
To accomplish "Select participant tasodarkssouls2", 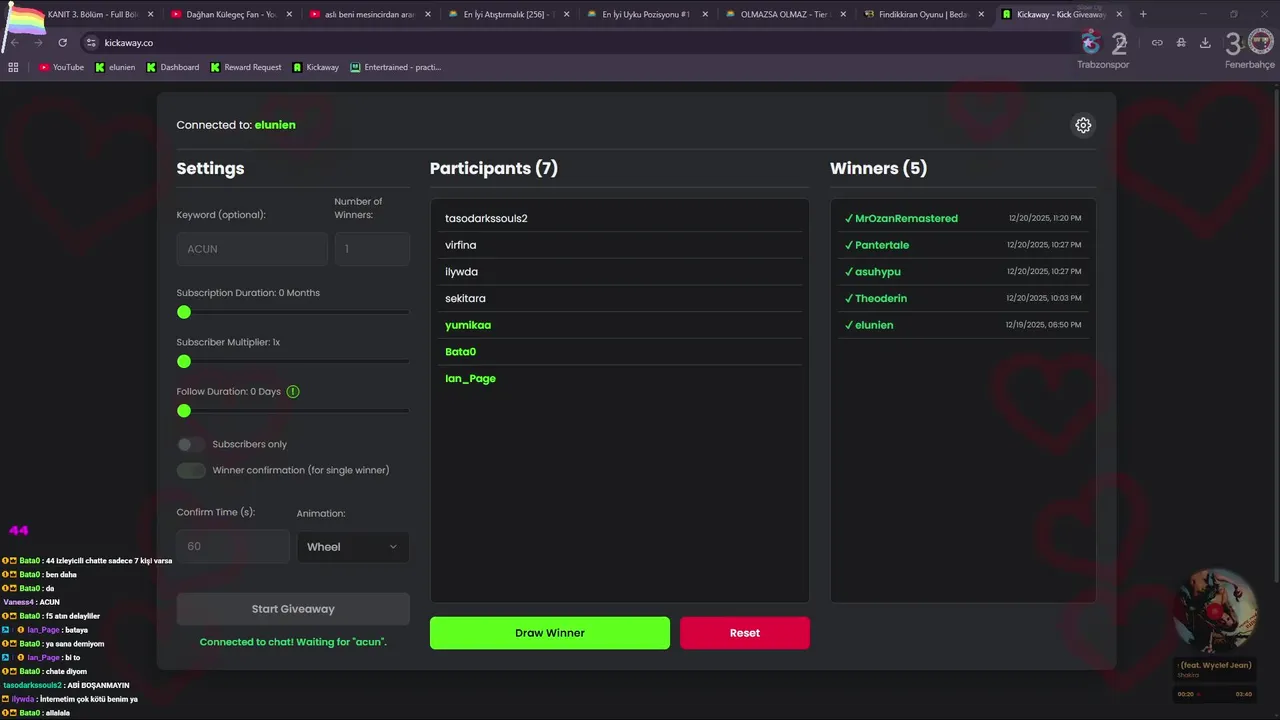I will pos(620,218).
